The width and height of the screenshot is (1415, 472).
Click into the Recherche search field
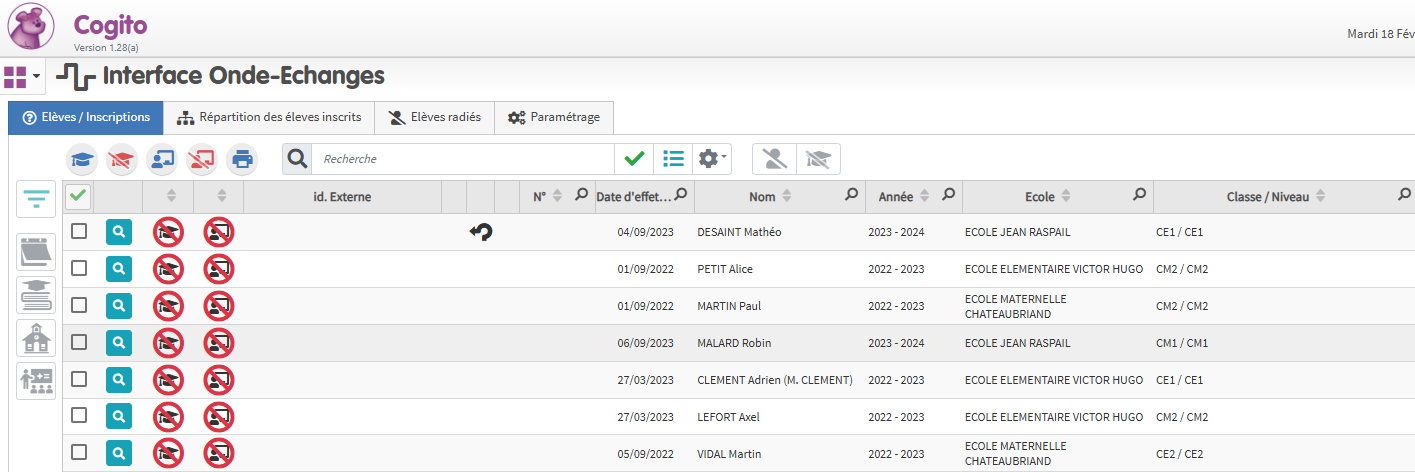click(x=462, y=159)
